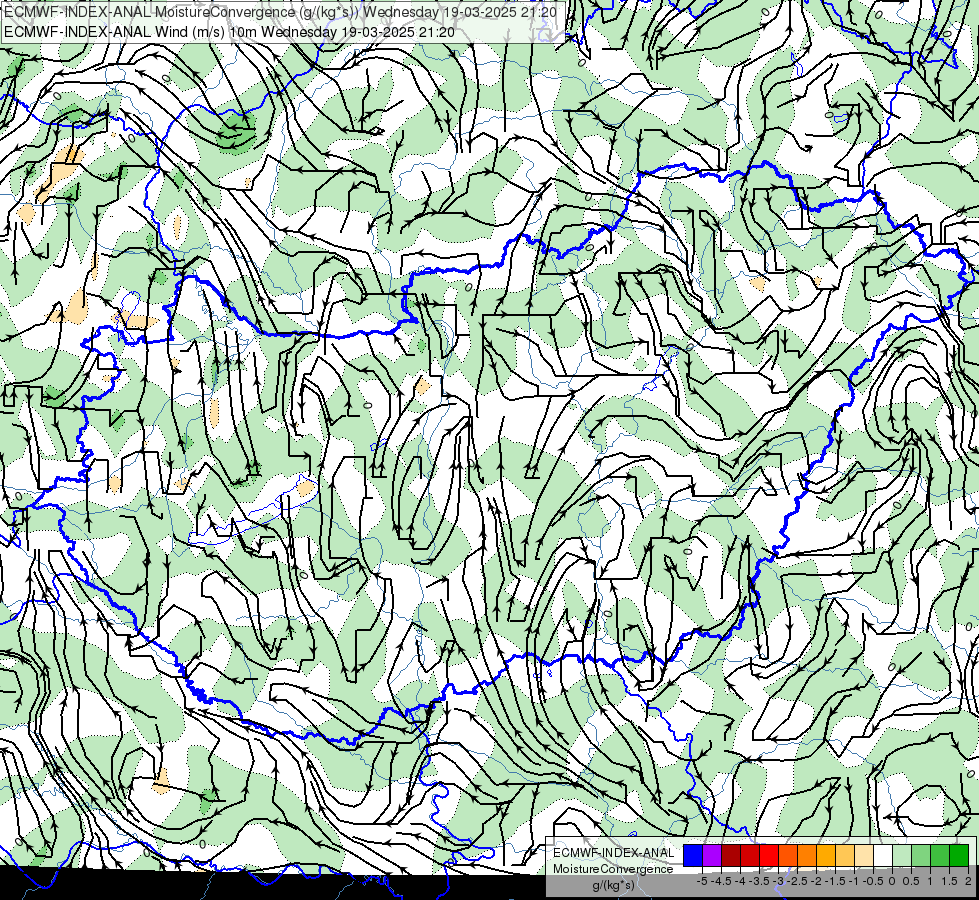Click the -5 tick label on the legend
The width and height of the screenshot is (979, 900).
702,881
